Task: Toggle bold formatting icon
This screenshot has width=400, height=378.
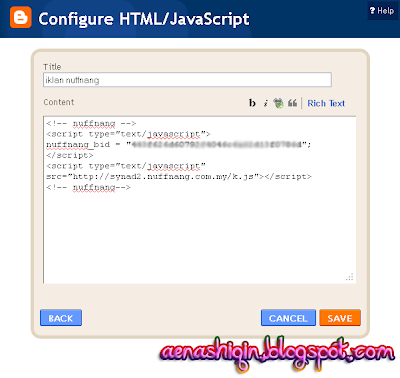Action: click(x=252, y=103)
